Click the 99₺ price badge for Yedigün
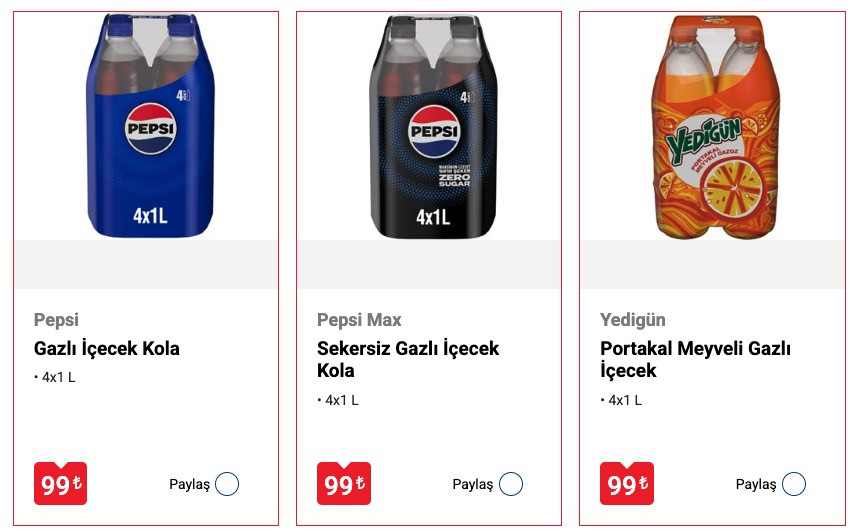 pos(626,484)
